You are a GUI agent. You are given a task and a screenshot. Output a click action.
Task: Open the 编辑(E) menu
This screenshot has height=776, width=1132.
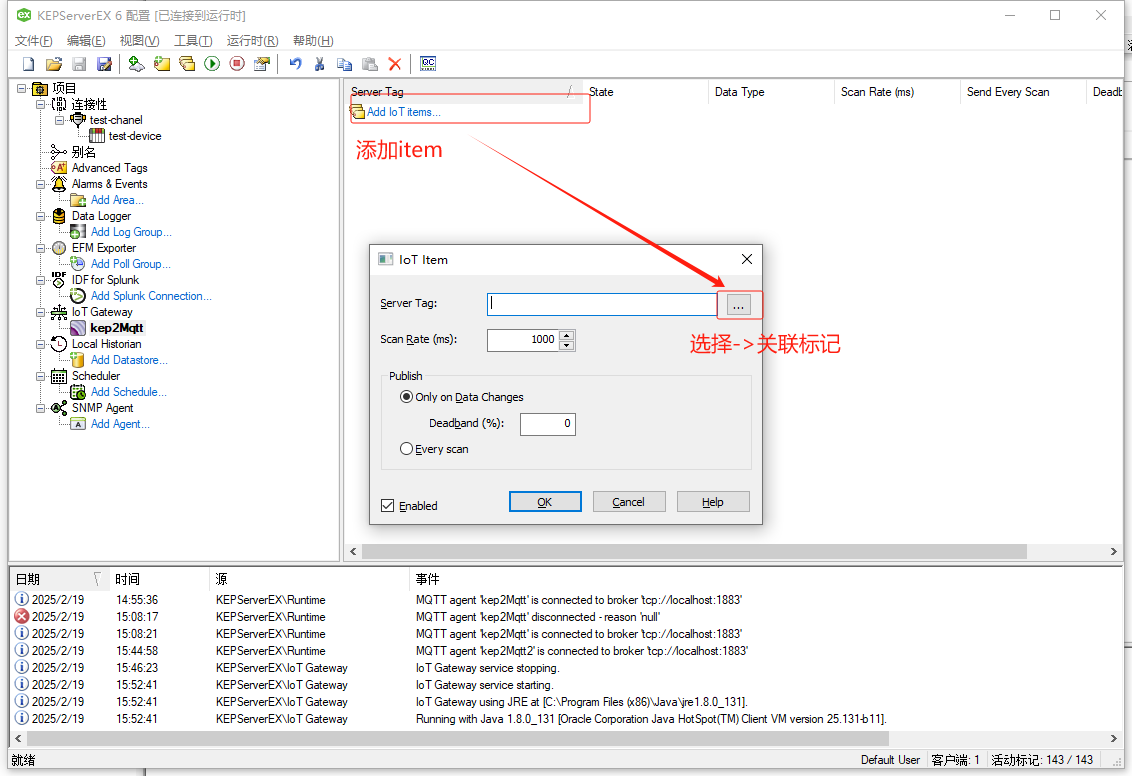point(86,40)
